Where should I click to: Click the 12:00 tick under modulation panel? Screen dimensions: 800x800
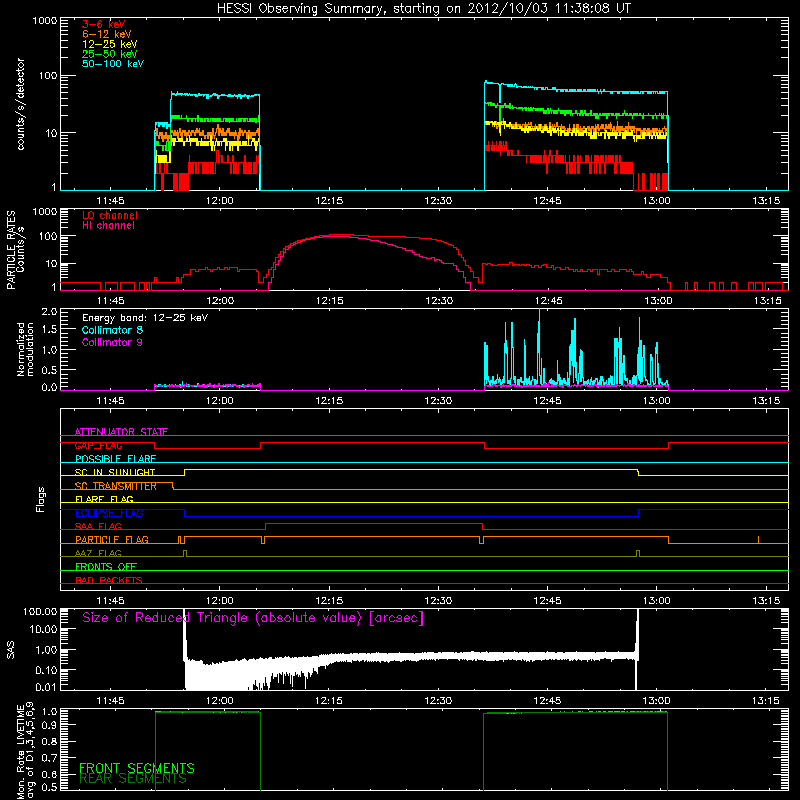click(x=219, y=401)
